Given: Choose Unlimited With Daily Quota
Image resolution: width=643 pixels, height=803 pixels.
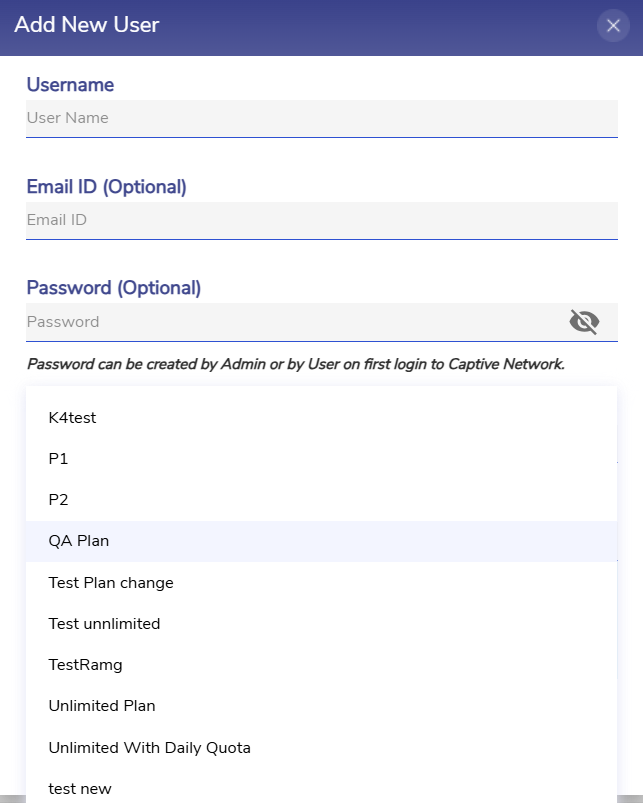Looking at the screenshot, I should 149,748.
